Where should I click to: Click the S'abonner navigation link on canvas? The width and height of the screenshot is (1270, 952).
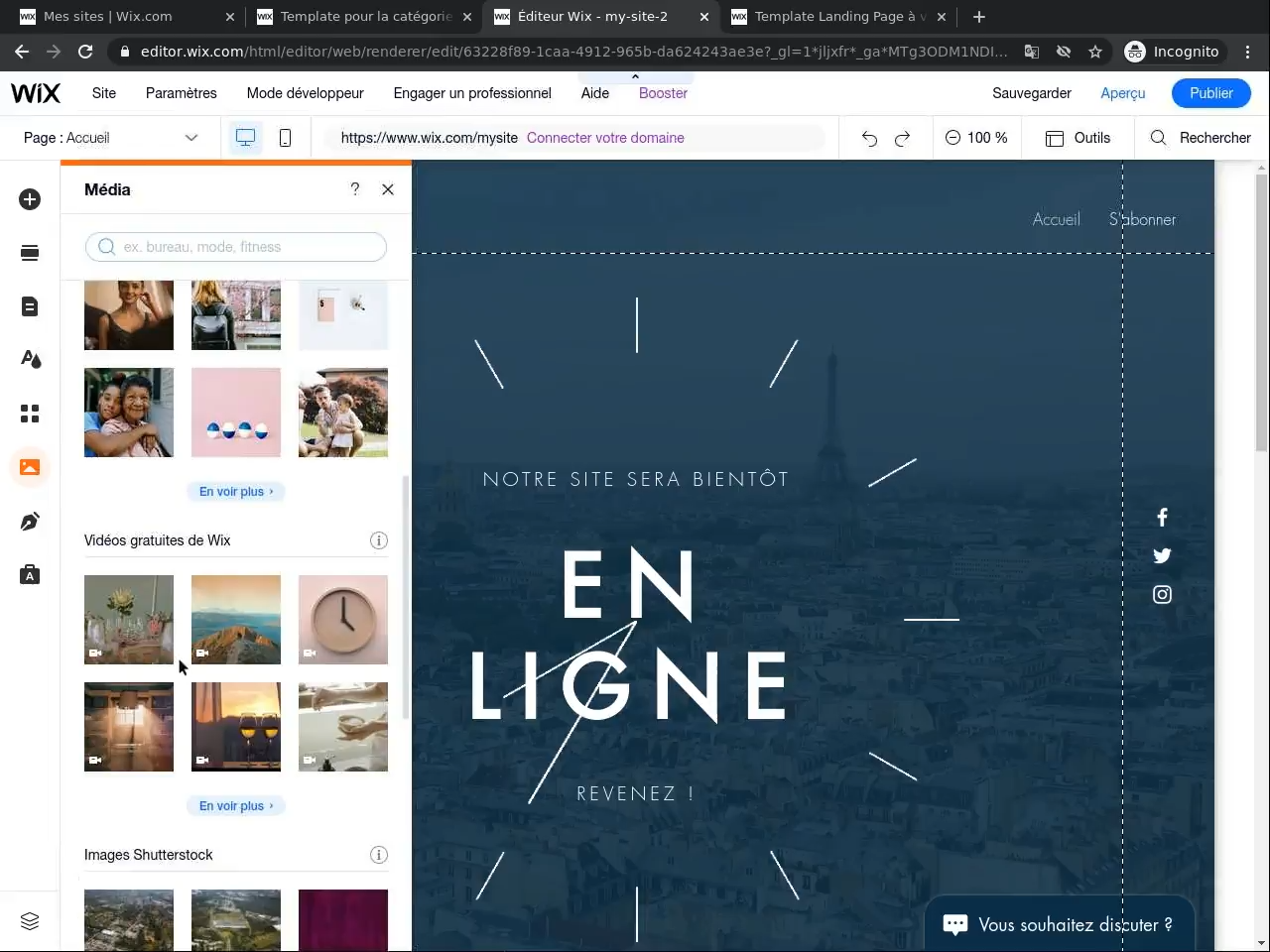click(1142, 219)
